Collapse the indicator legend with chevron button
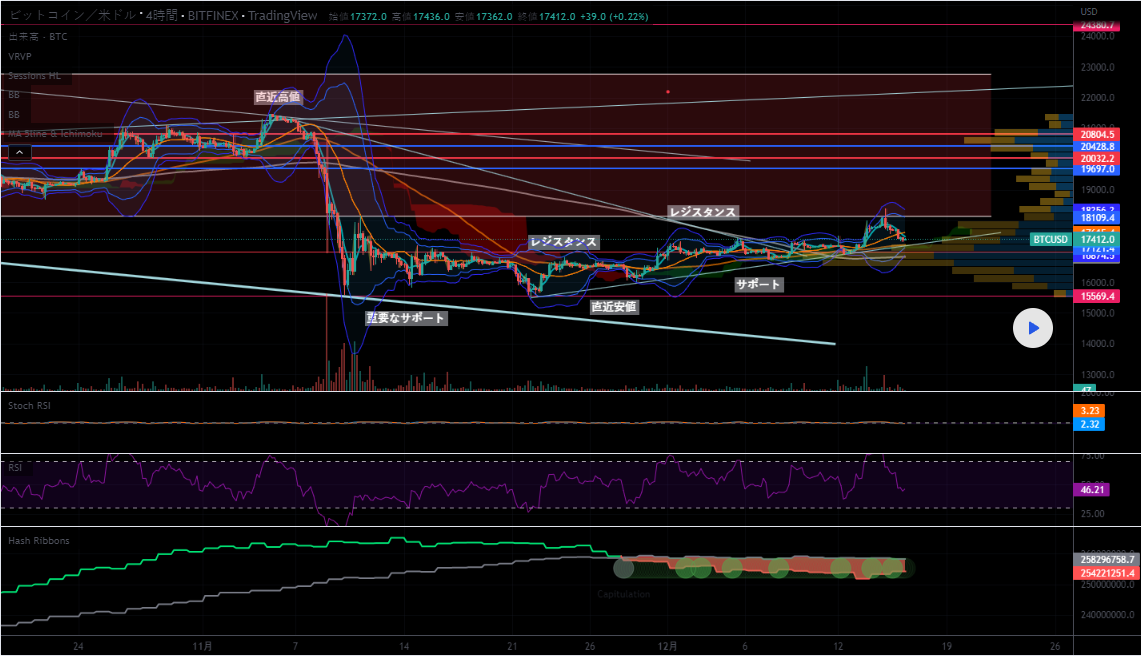The image size is (1141, 657). pos(18,152)
